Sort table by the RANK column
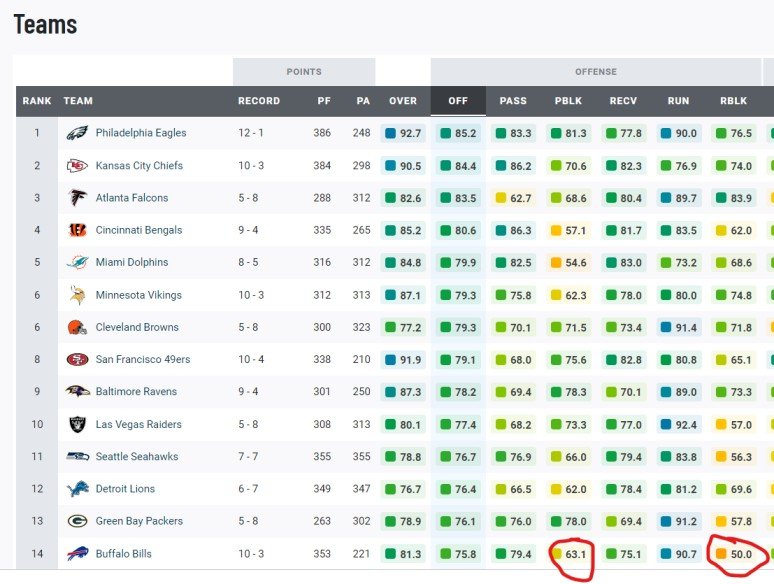 click(37, 101)
